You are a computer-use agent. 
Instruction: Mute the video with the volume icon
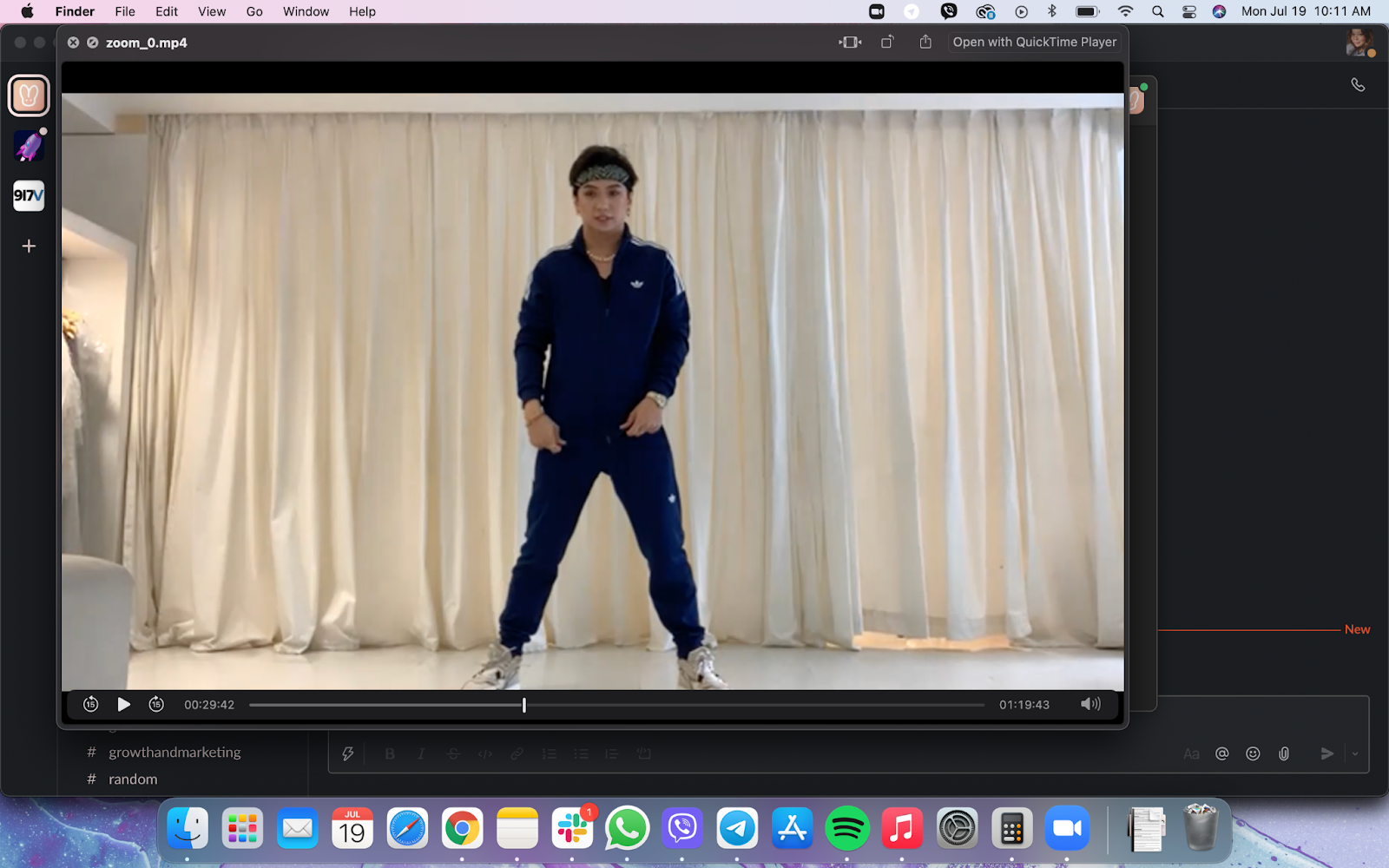coord(1090,704)
